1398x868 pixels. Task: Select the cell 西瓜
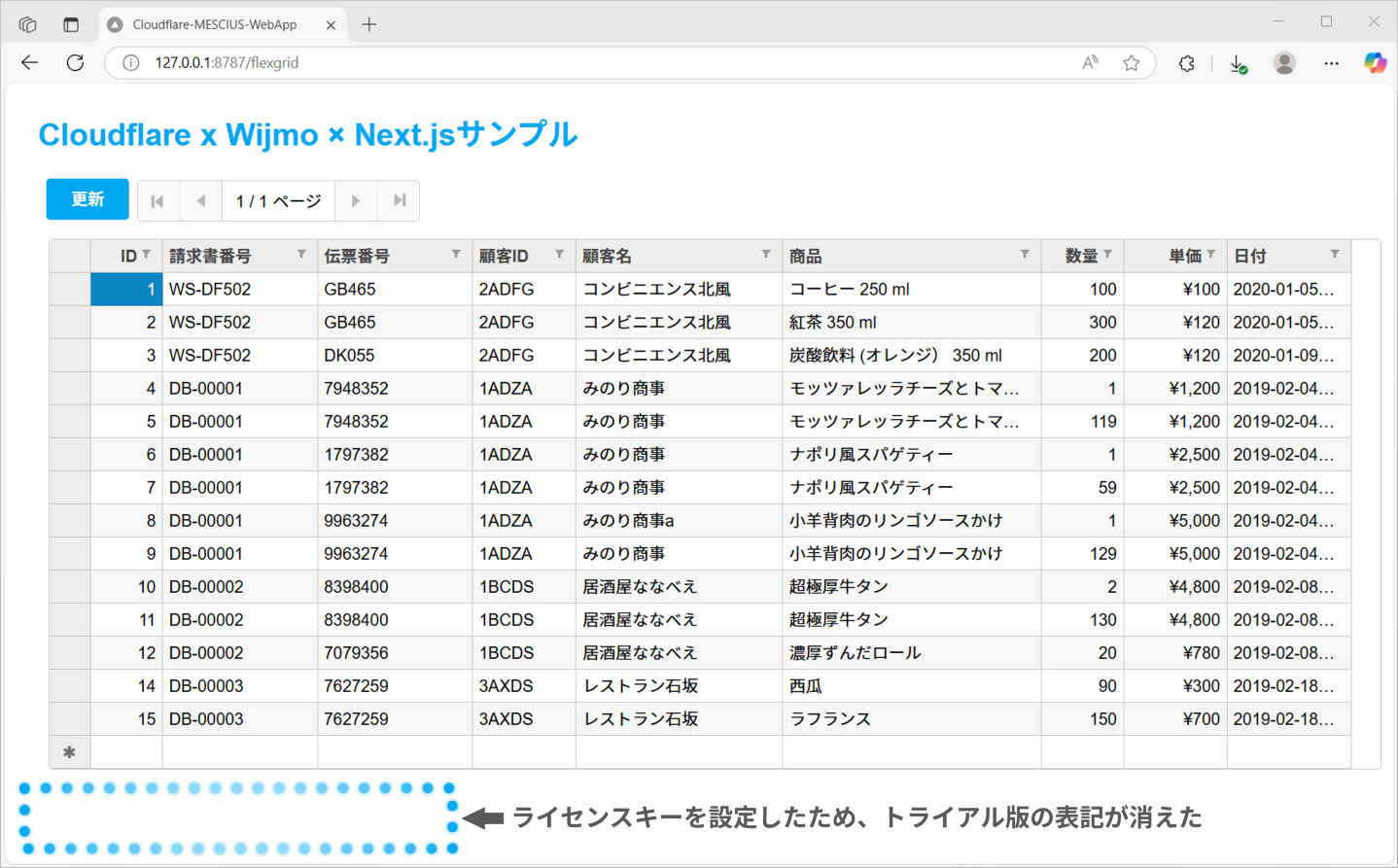[911, 686]
